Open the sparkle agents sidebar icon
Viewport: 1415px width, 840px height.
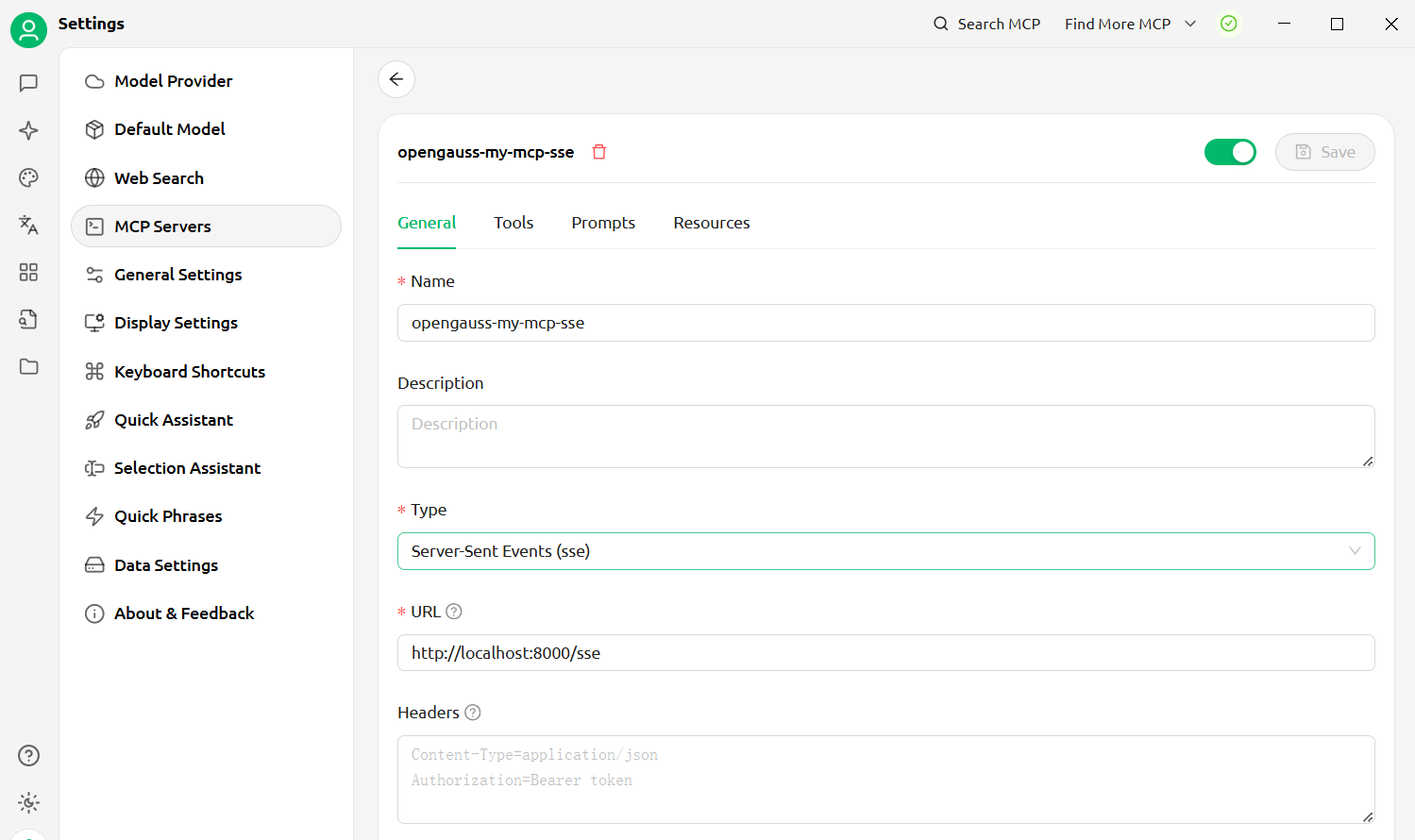point(28,130)
